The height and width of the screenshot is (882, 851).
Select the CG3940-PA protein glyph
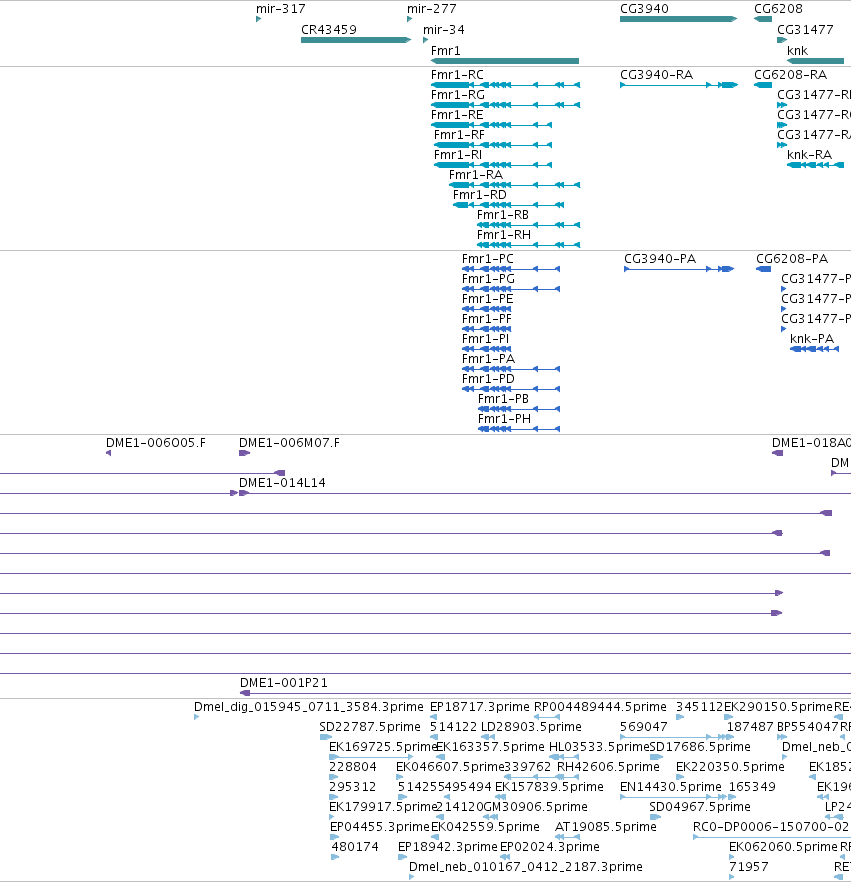[679, 269]
